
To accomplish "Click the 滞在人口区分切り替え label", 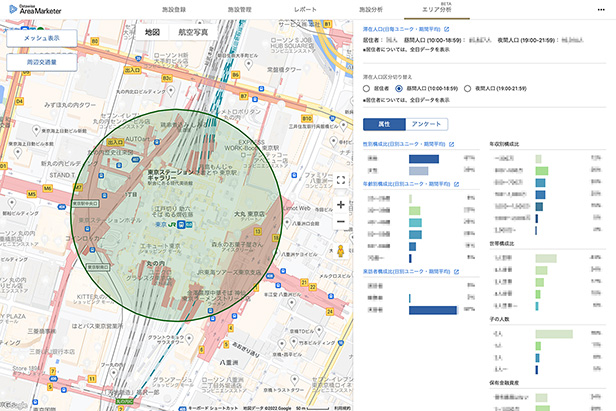I will (387, 77).
